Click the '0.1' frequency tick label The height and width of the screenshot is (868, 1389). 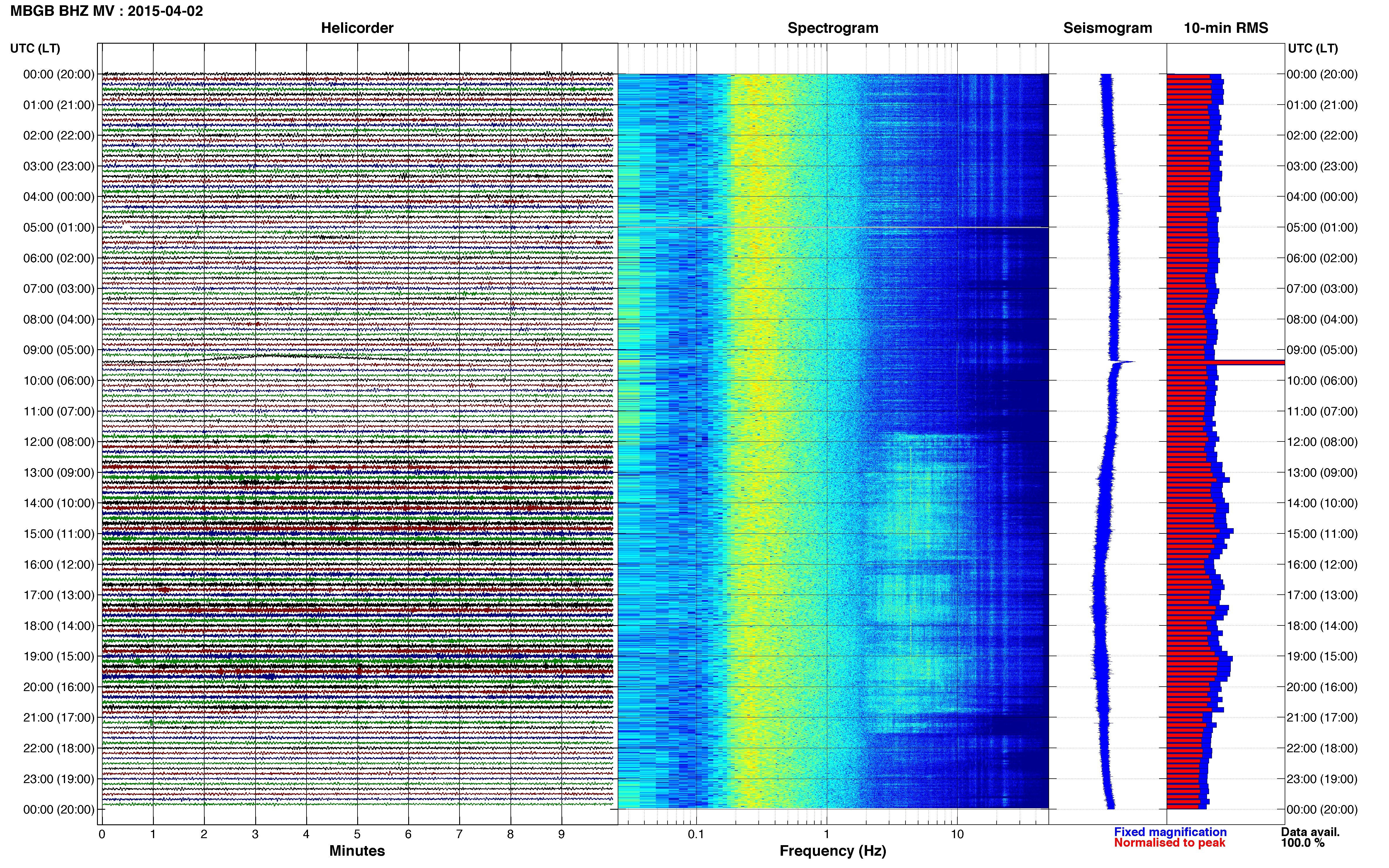point(696,834)
